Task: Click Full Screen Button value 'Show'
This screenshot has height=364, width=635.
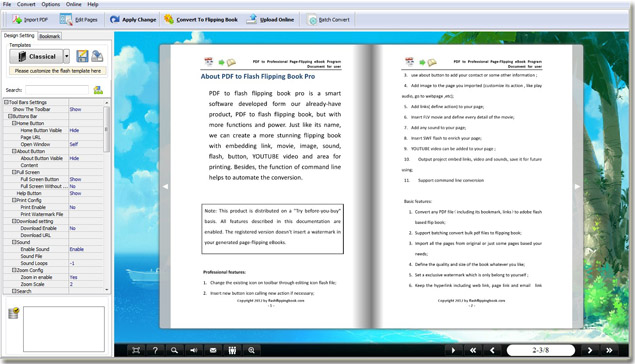Action: coord(75,179)
